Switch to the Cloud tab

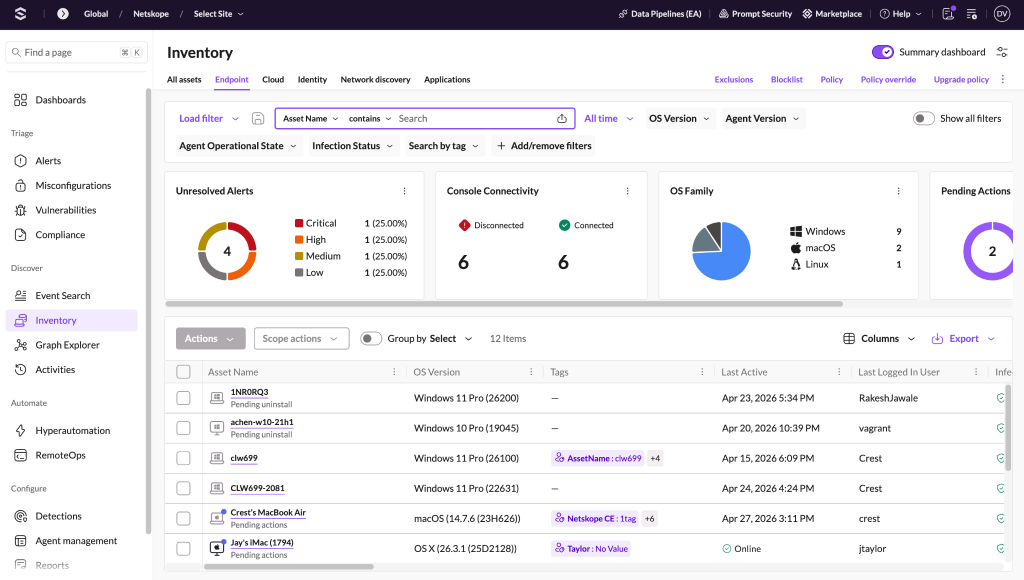point(273,80)
